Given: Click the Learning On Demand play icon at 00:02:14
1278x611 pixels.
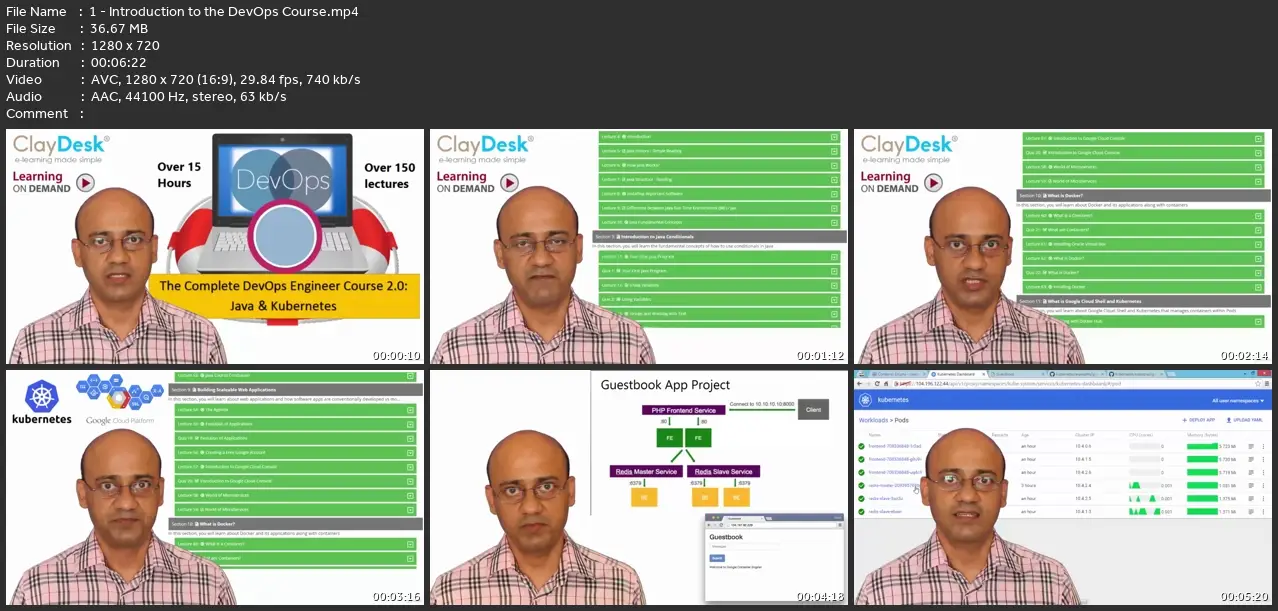Looking at the screenshot, I should tap(934, 182).
